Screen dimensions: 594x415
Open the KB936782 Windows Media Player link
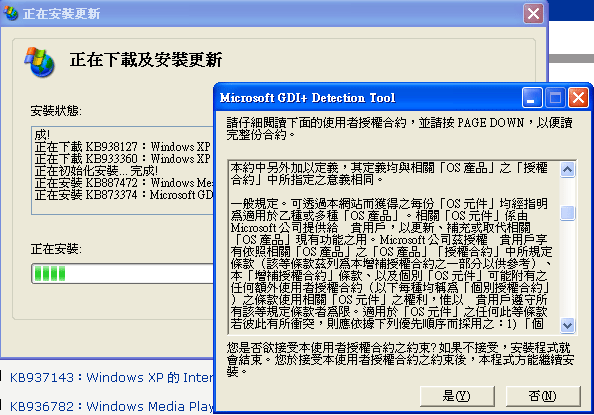click(111, 406)
